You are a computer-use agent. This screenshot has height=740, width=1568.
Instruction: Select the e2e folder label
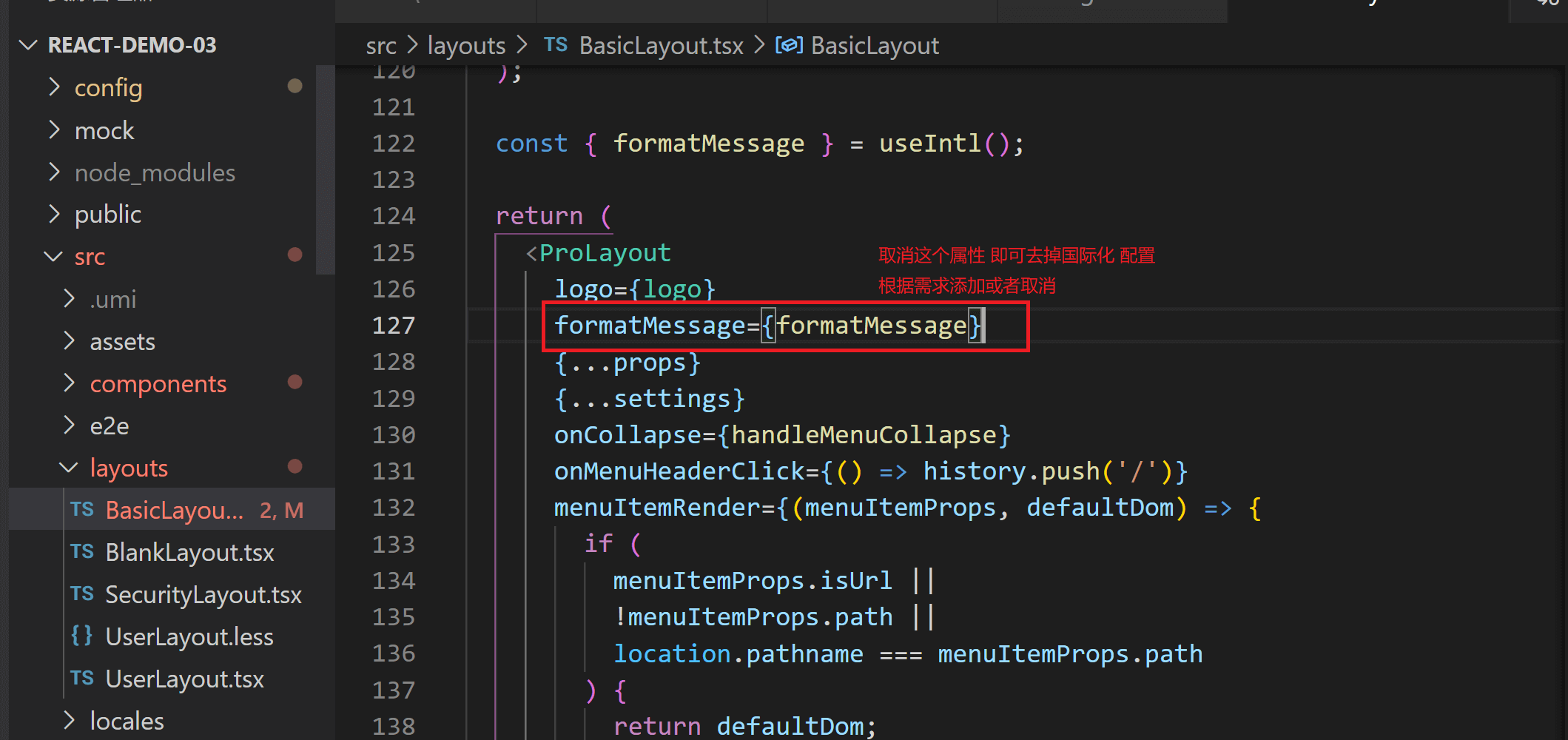tap(109, 426)
